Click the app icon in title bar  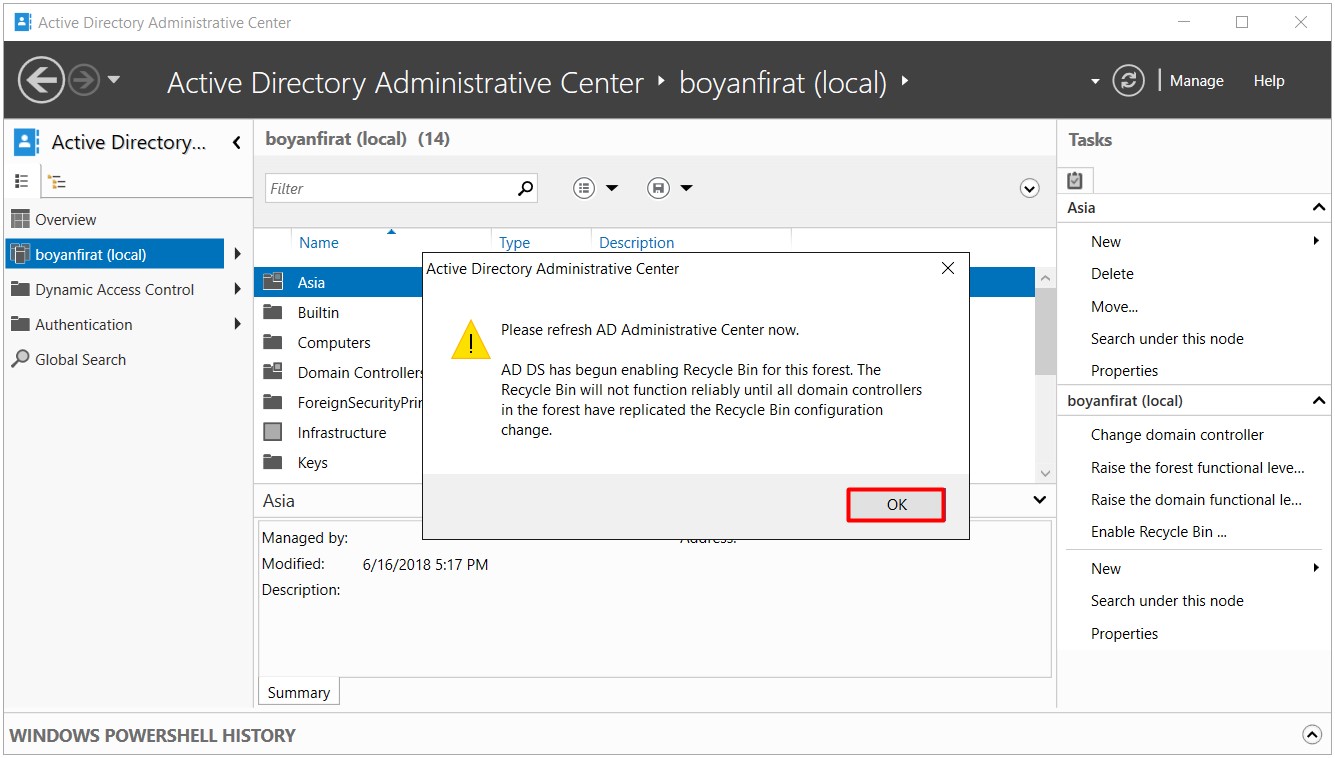(x=22, y=22)
